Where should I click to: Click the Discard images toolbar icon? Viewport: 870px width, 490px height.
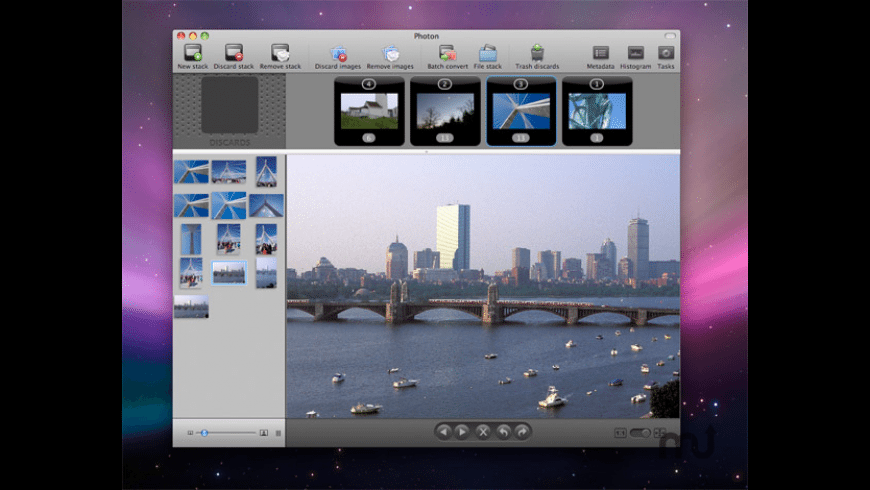point(338,53)
